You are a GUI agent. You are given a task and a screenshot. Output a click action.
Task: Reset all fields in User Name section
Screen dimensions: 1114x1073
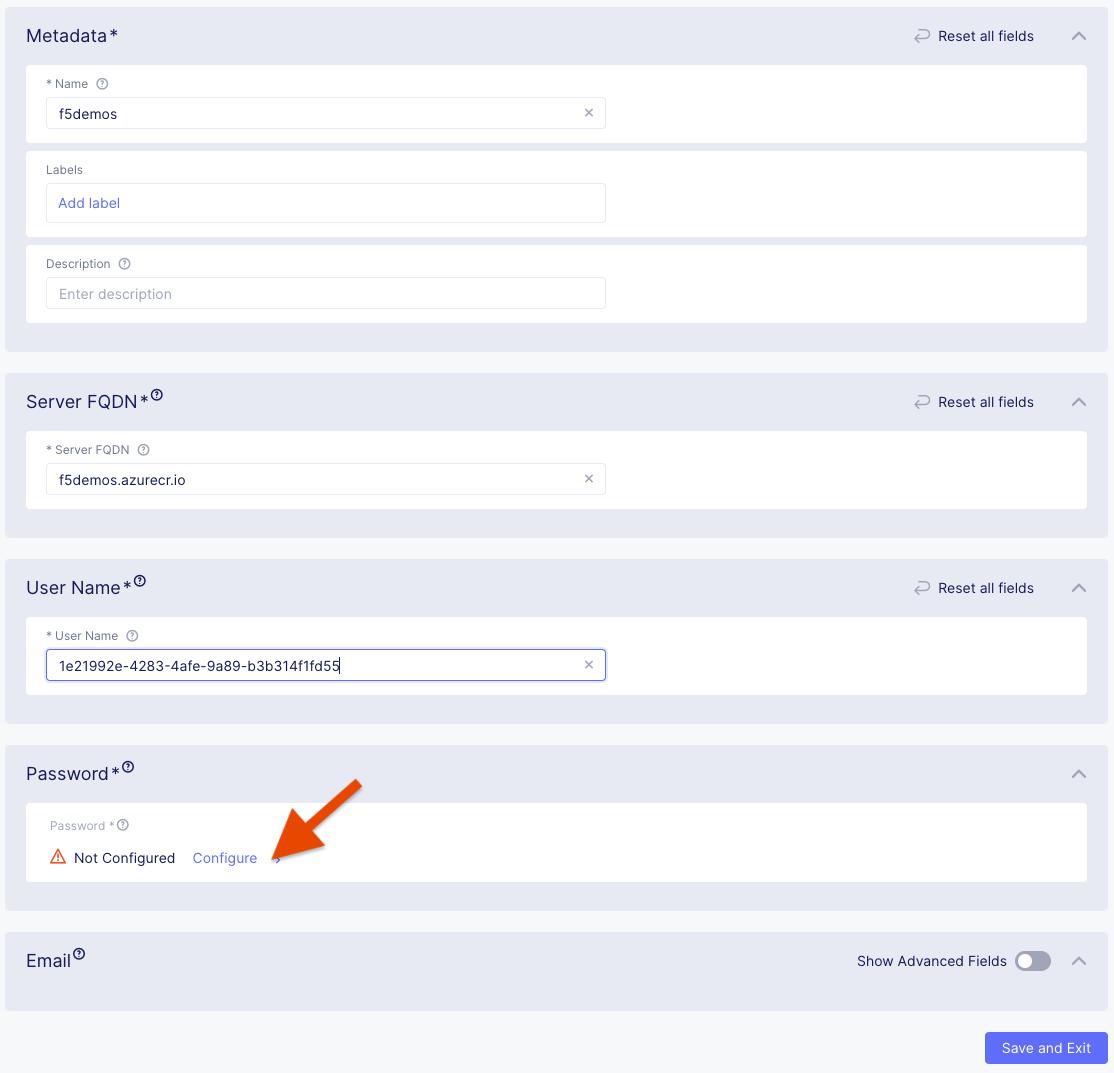[974, 588]
